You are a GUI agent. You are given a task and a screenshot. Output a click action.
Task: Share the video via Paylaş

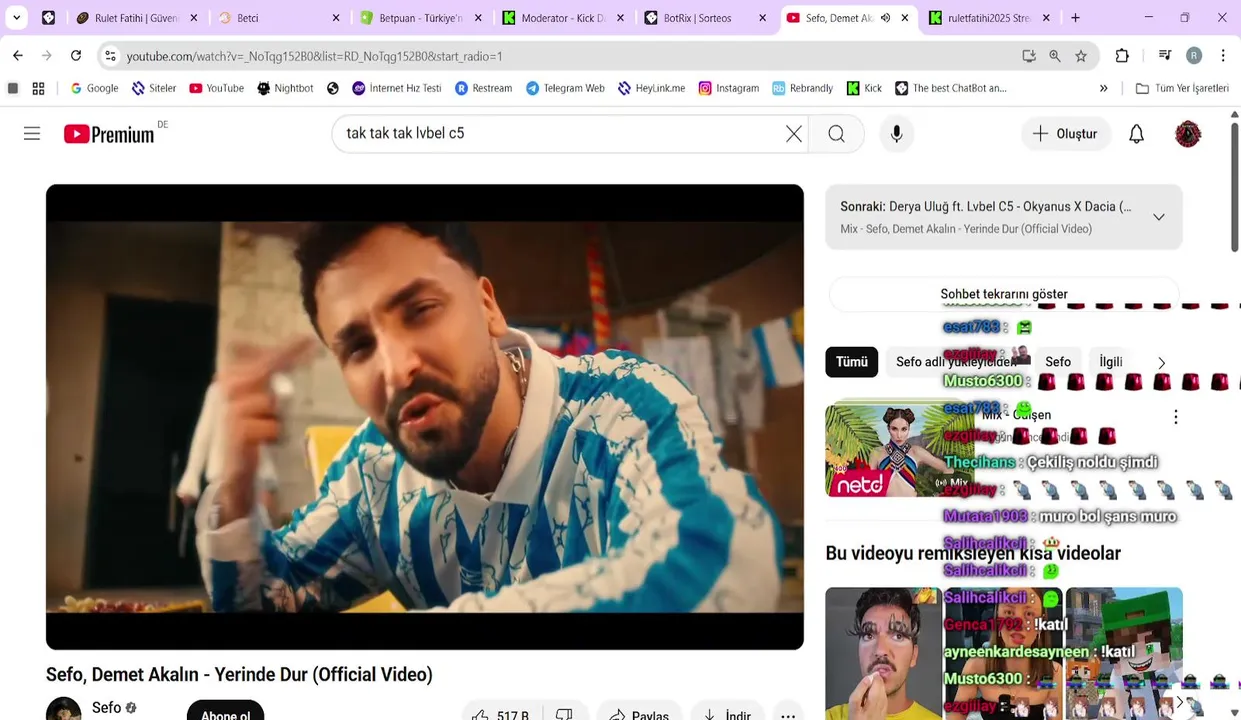pos(638,715)
